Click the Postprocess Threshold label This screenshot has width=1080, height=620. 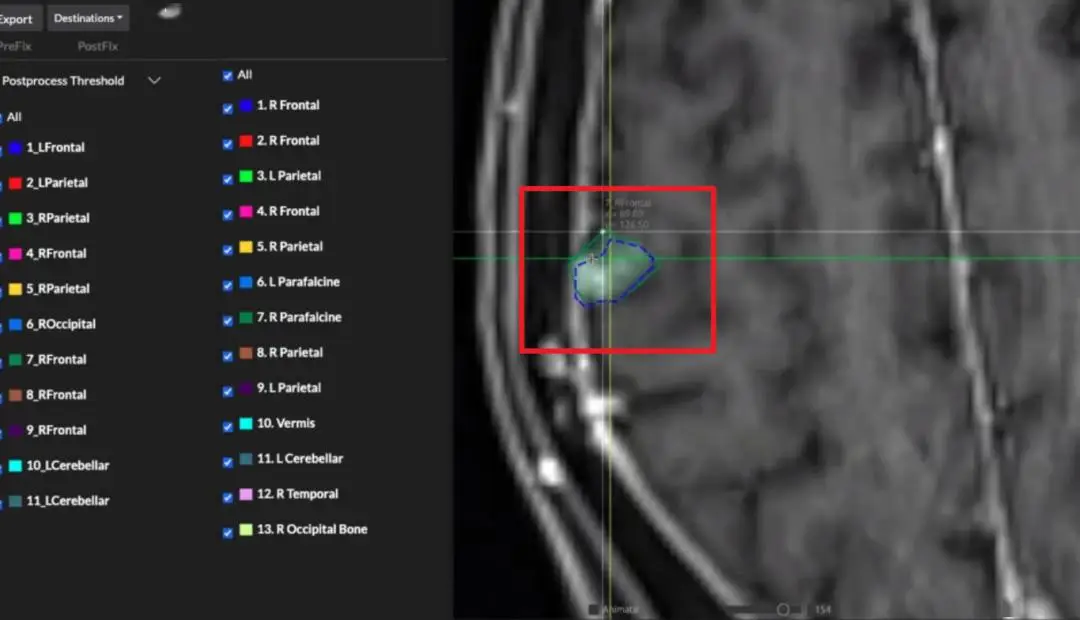pyautogui.click(x=63, y=81)
